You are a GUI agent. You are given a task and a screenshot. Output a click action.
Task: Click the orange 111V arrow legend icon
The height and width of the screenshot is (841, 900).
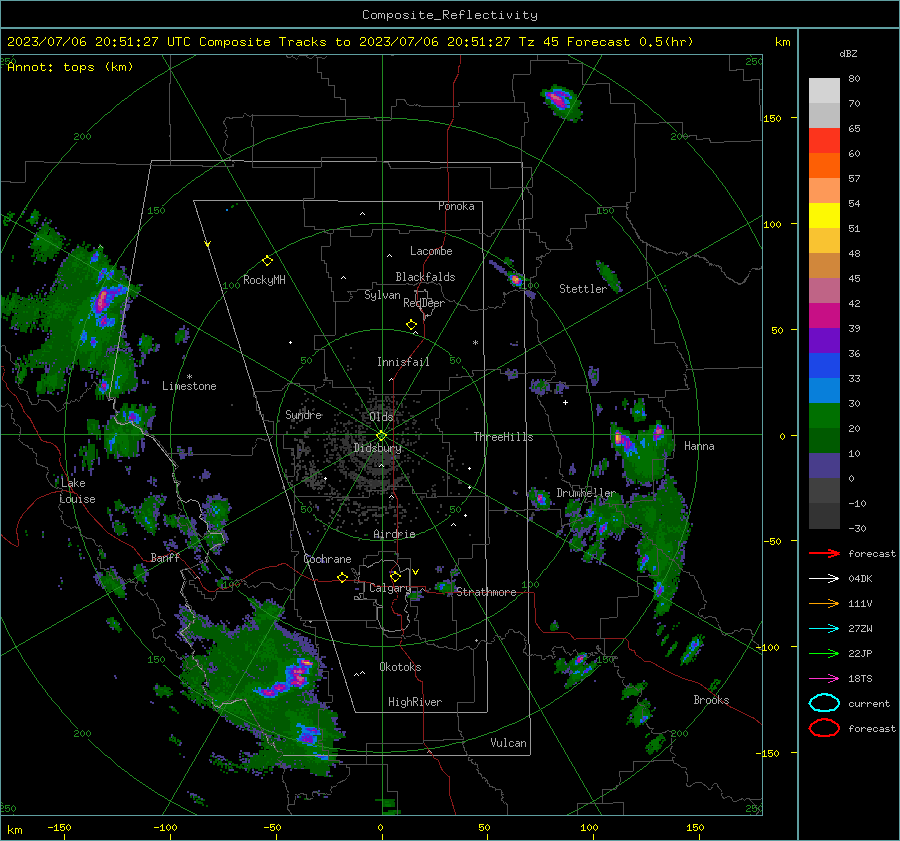(824, 603)
